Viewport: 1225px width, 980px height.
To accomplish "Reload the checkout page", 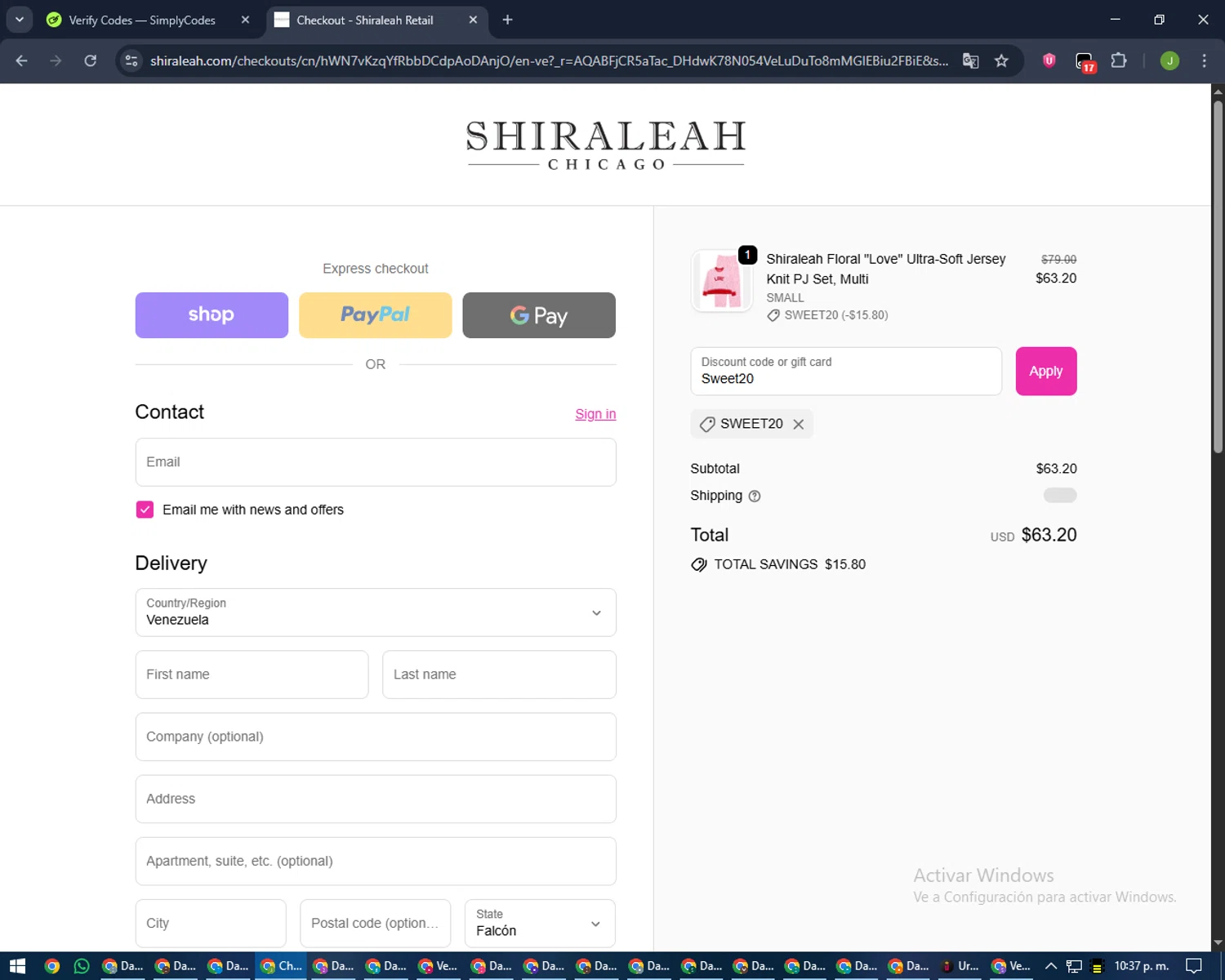I will [91, 60].
